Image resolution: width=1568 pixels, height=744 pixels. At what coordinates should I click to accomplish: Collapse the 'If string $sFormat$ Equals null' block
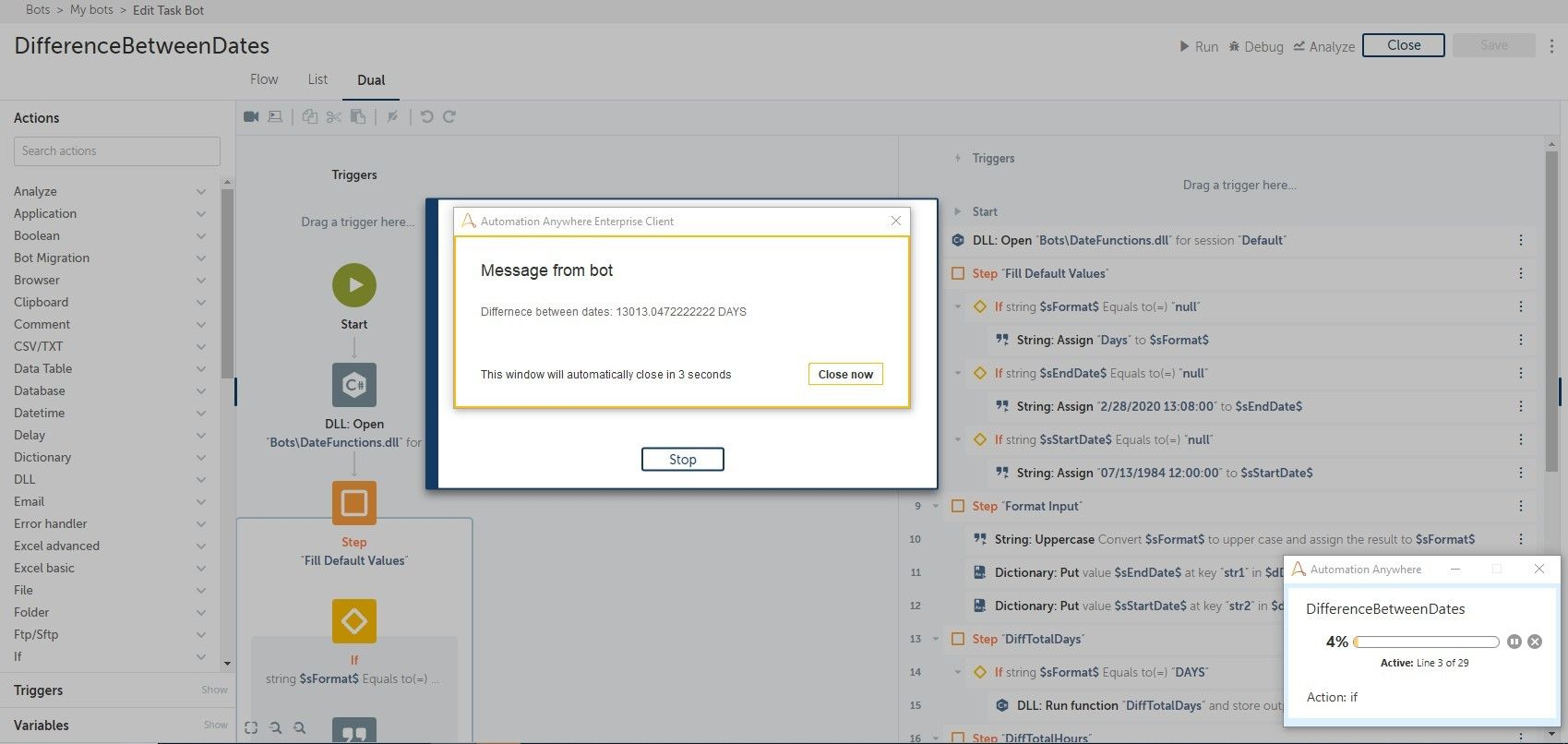958,306
